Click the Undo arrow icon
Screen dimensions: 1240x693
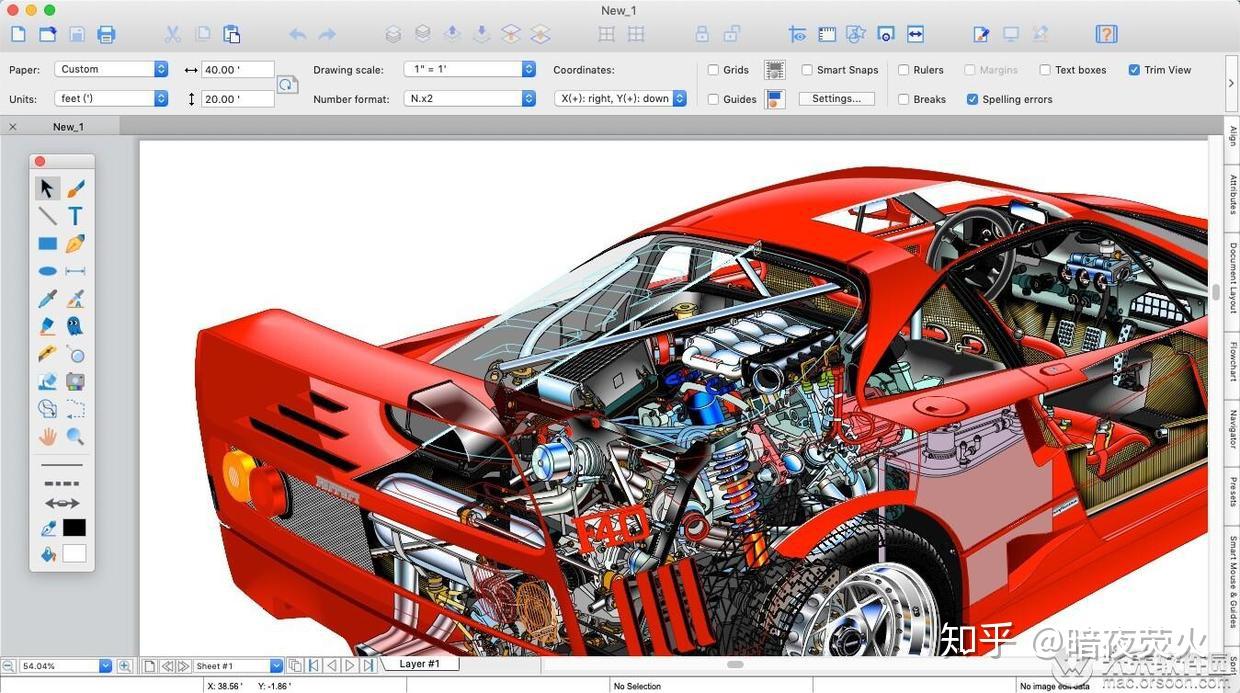click(x=298, y=34)
